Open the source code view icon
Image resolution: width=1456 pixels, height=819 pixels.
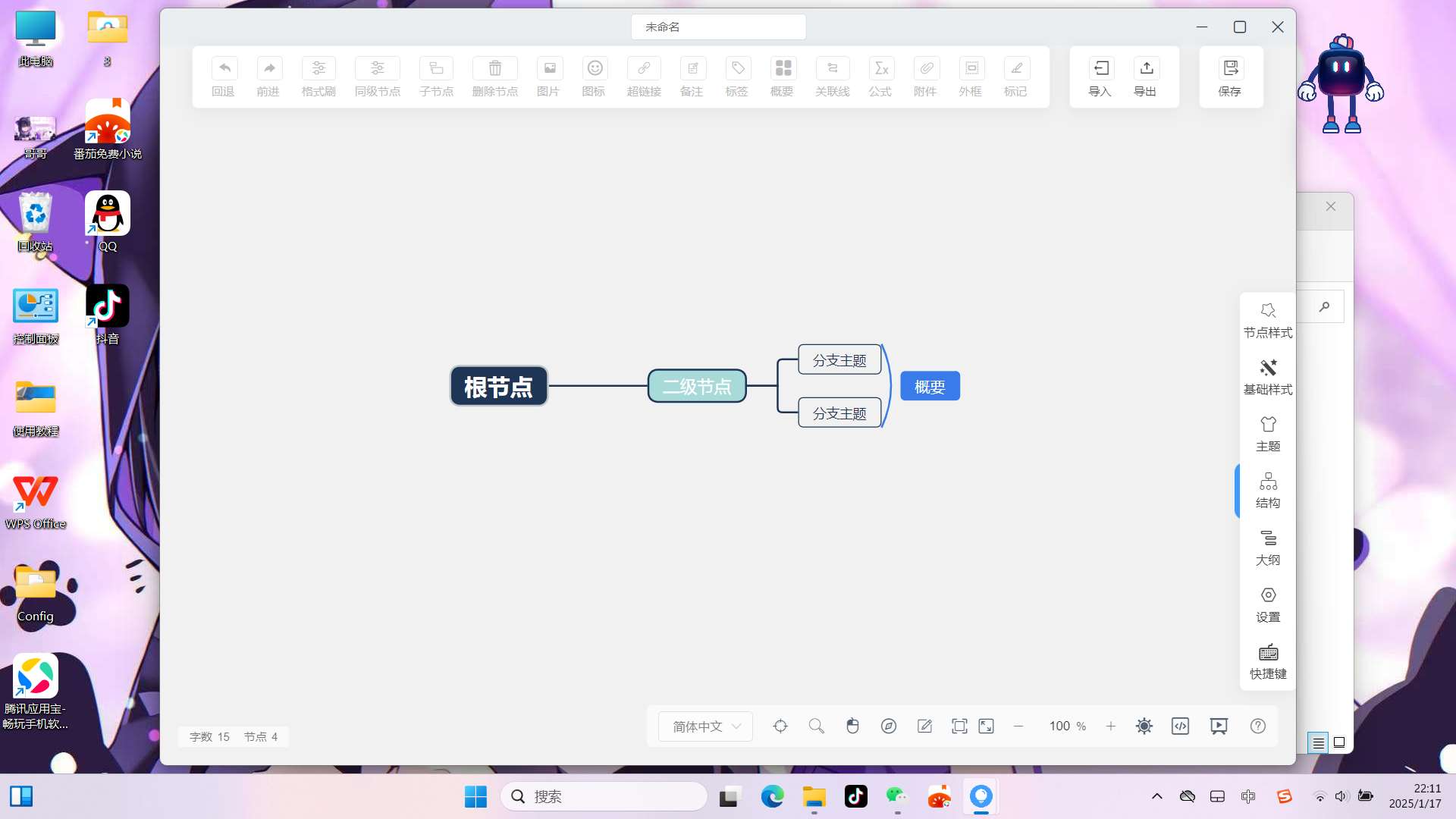pos(1181,726)
